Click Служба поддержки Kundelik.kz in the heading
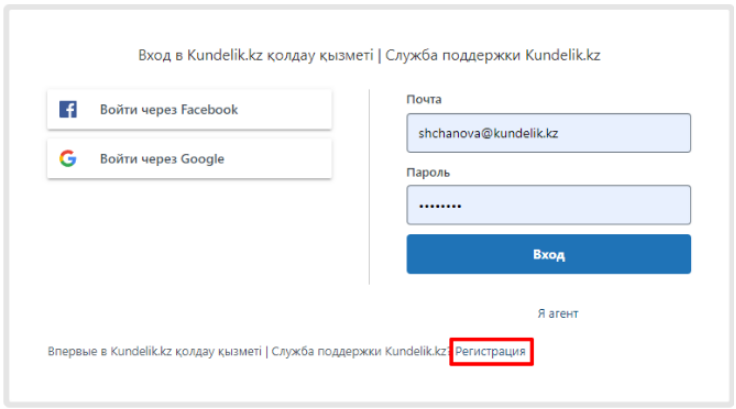736x409 pixels. pos(492,55)
